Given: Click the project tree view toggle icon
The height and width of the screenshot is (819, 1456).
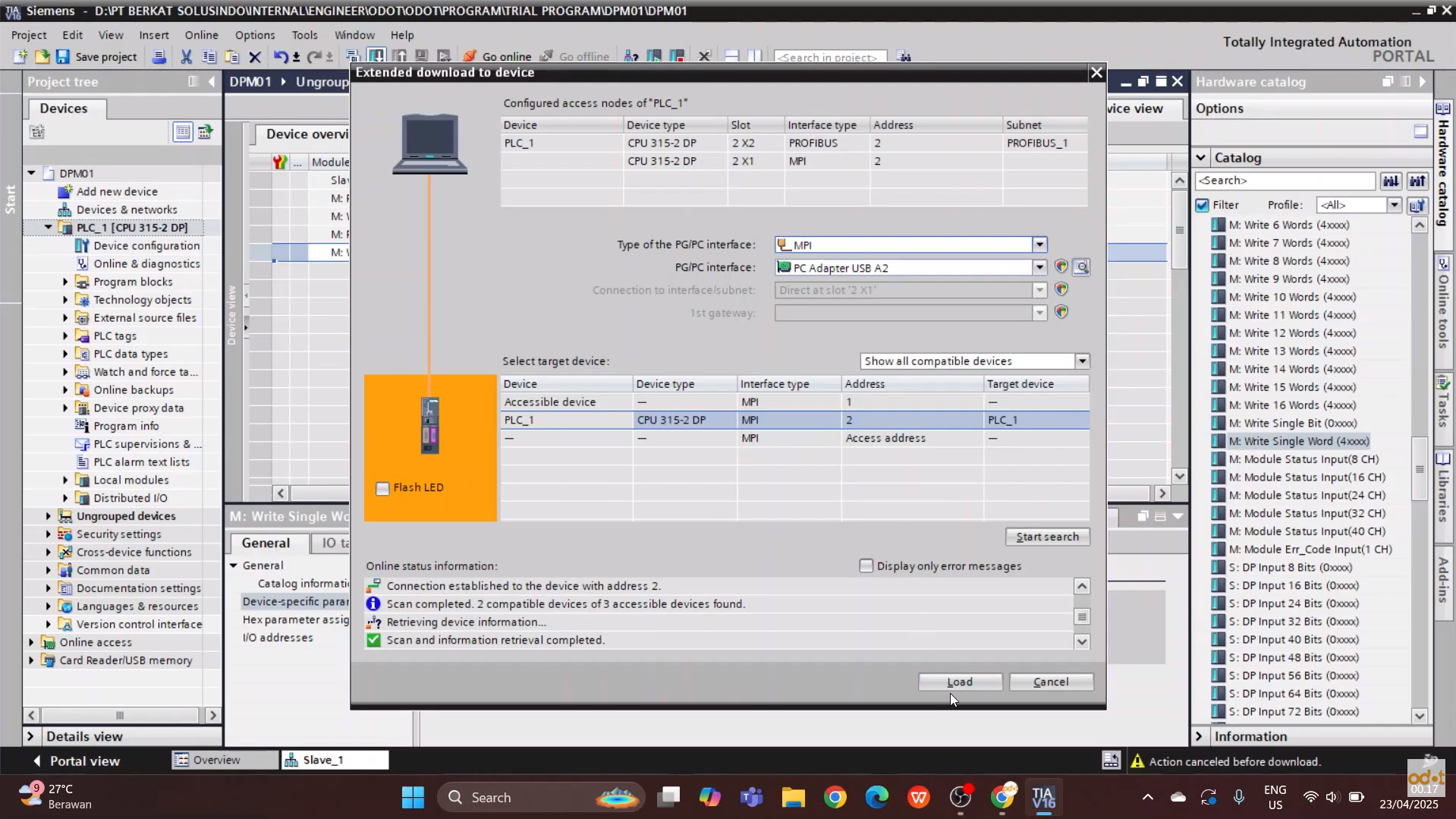Looking at the screenshot, I should 182,132.
